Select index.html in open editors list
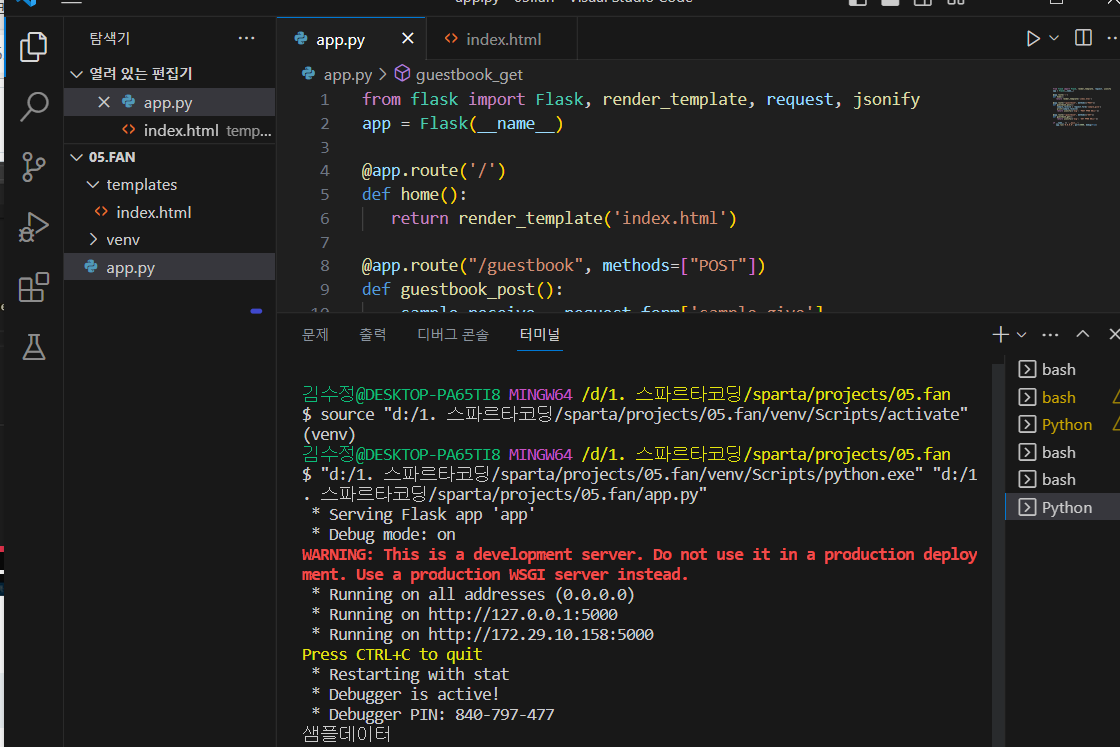Image resolution: width=1120 pixels, height=747 pixels. 169,130
